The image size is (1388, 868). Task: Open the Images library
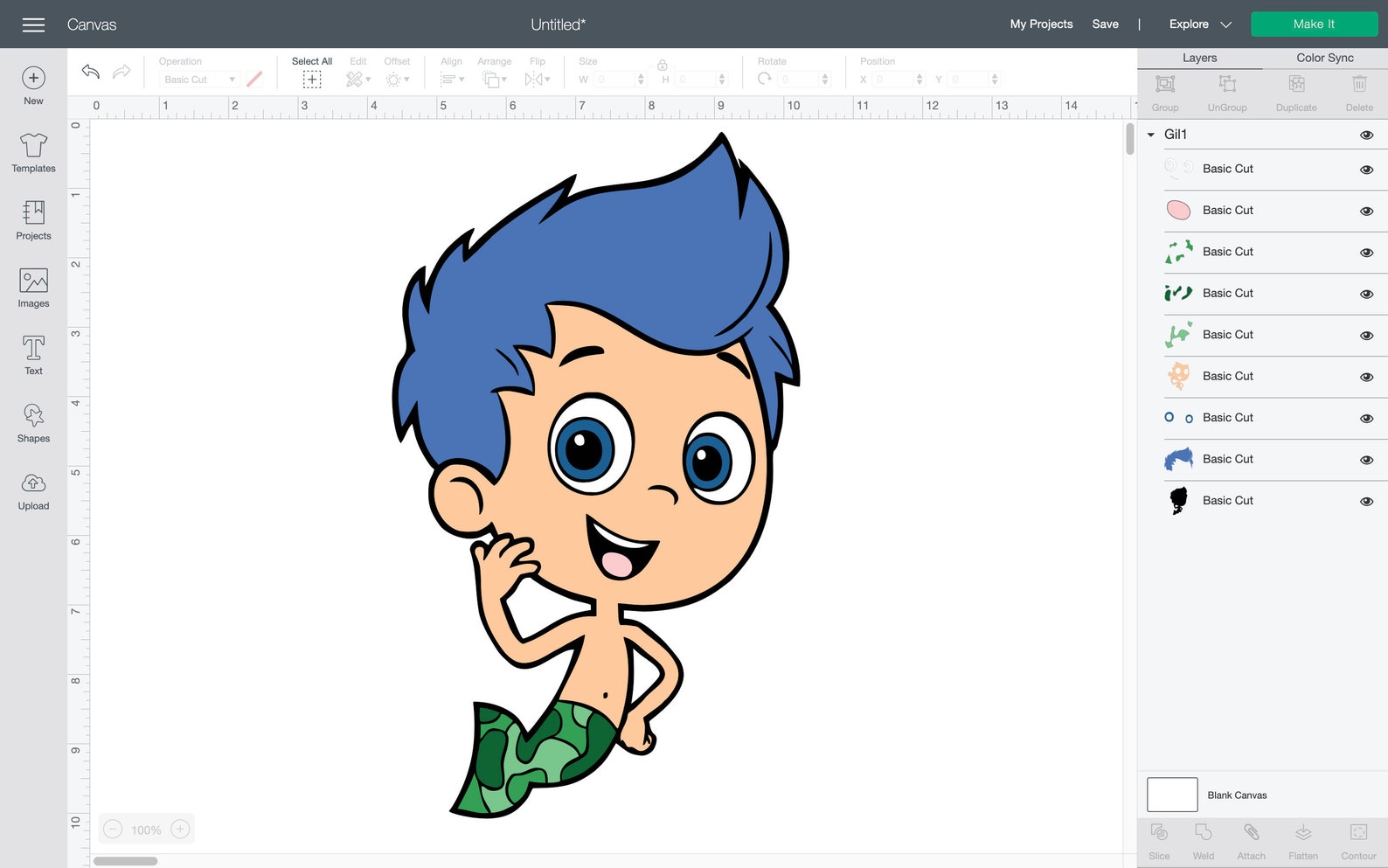(x=33, y=288)
